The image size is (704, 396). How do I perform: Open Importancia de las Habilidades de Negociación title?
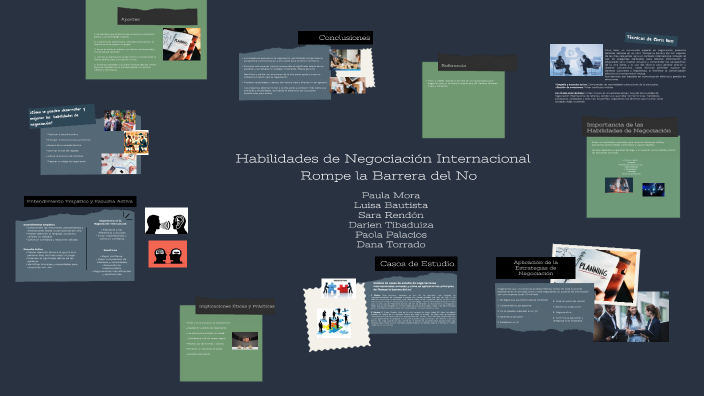(x=629, y=128)
